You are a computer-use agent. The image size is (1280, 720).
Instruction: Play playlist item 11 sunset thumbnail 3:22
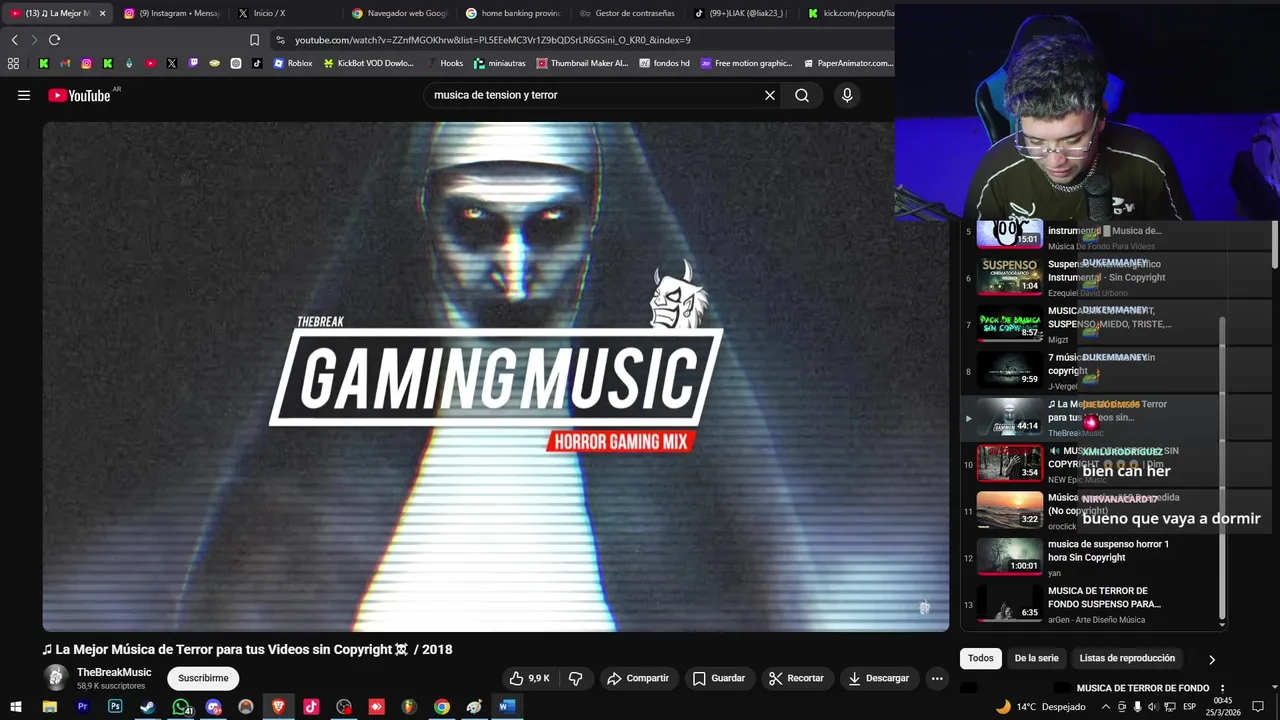click(x=1009, y=511)
